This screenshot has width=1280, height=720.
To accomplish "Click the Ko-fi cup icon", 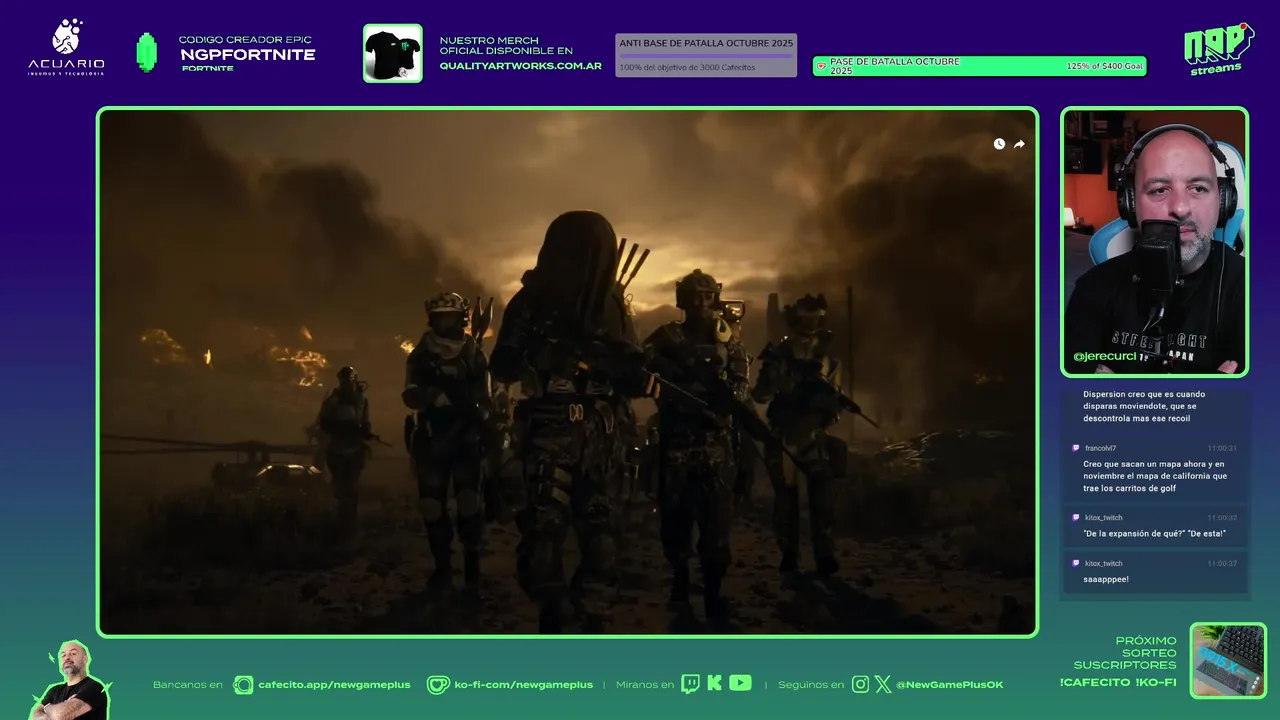I will pos(438,685).
